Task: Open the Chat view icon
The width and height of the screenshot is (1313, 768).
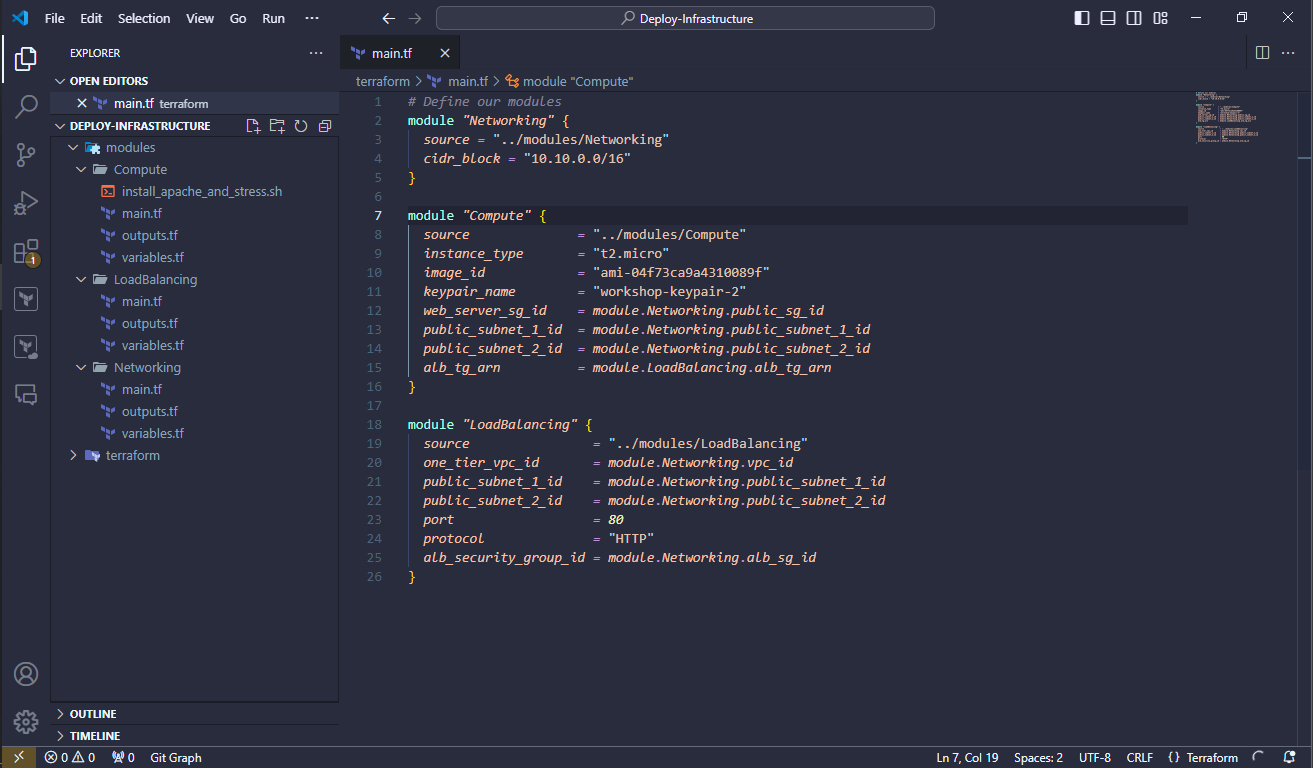Action: (26, 394)
